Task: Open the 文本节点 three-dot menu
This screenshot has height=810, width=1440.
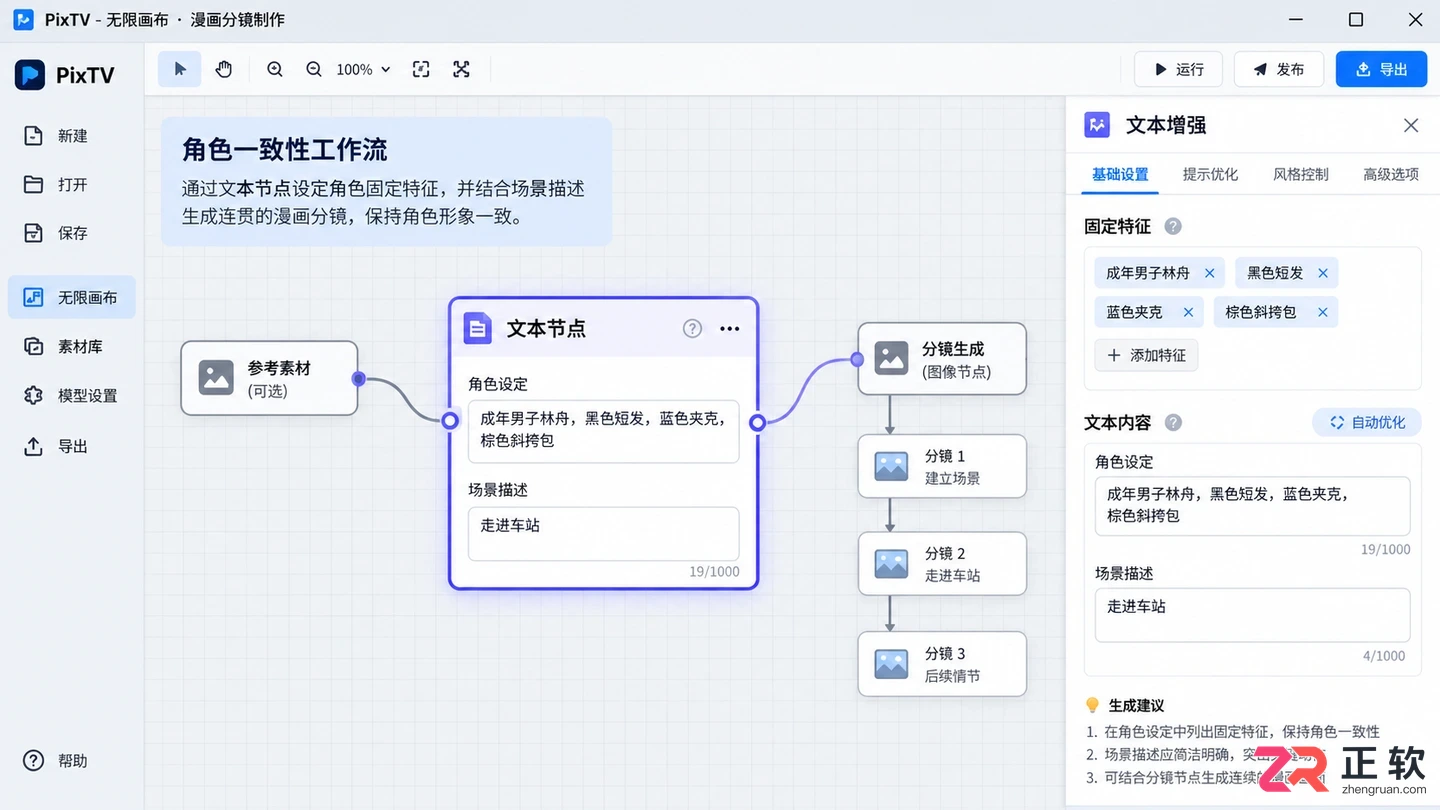Action: click(x=730, y=329)
